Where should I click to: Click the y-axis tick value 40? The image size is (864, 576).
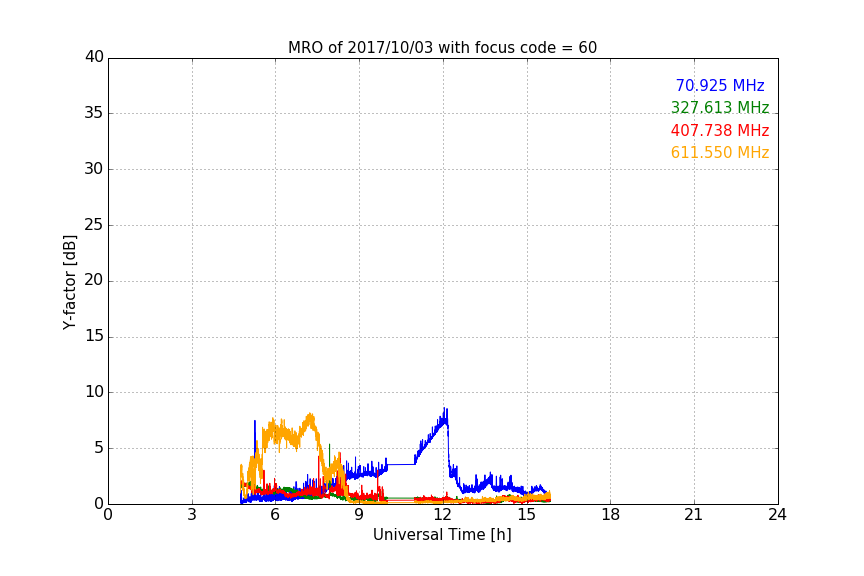[94, 57]
